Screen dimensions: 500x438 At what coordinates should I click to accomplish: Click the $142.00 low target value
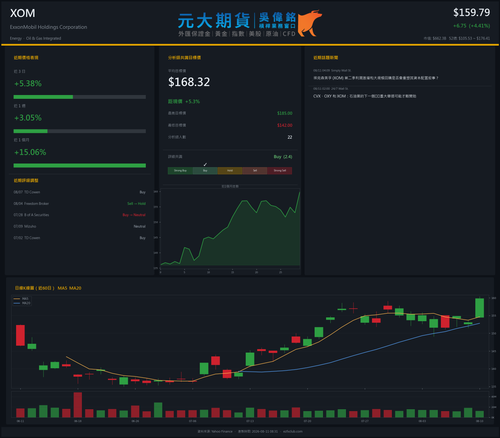pos(285,125)
